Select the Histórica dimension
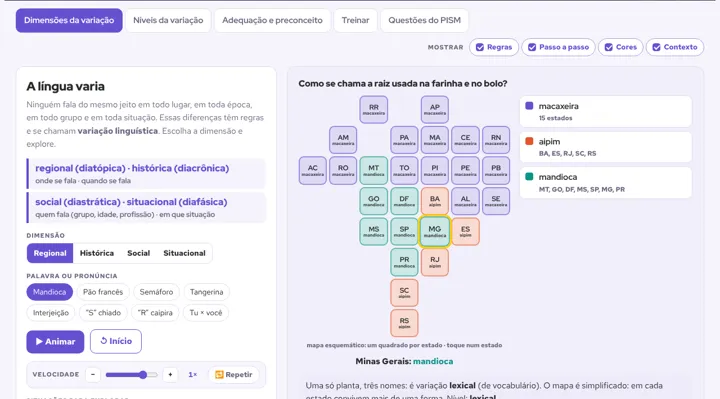Viewport: 720px width, 399px height. point(97,253)
